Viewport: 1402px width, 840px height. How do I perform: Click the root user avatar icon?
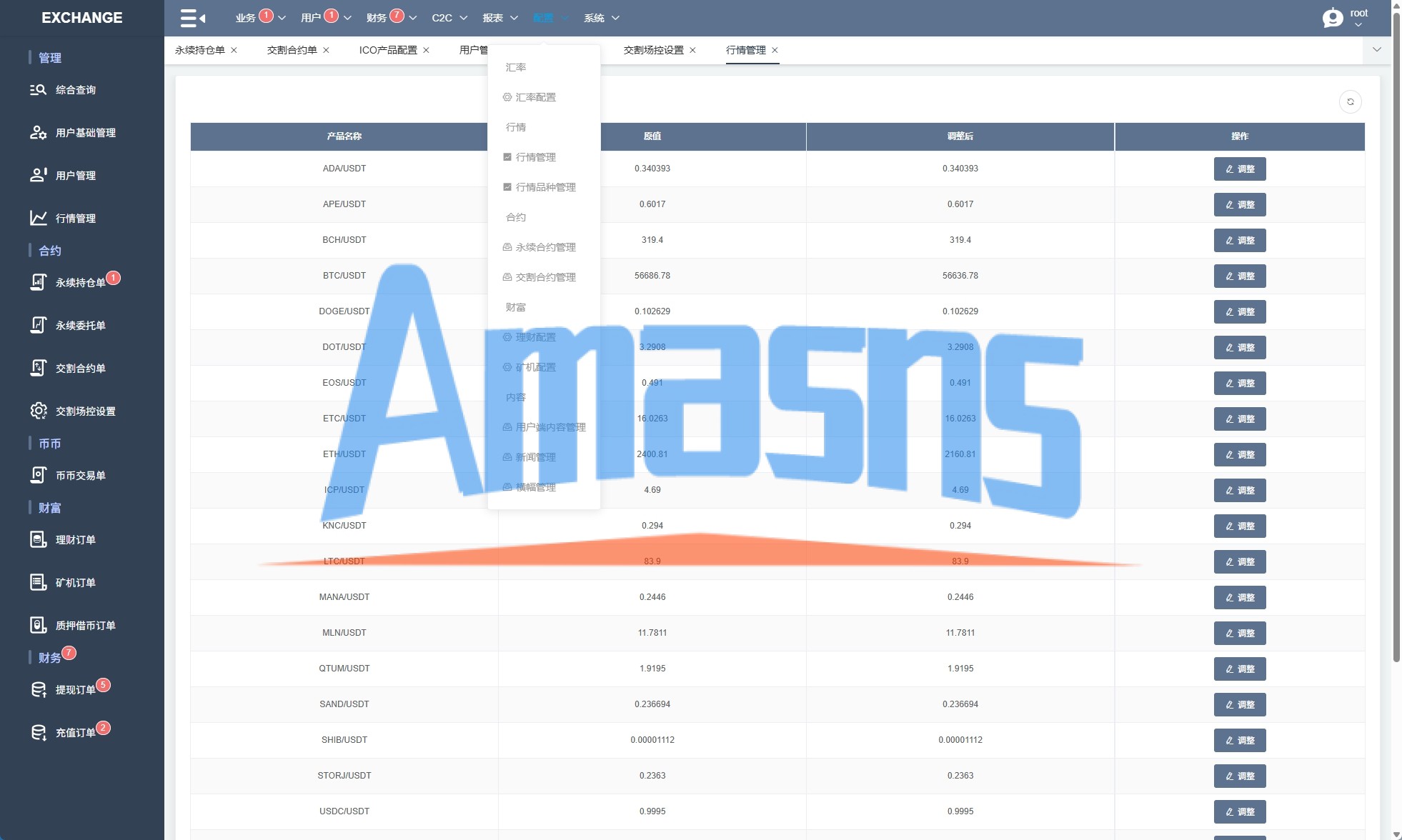click(x=1333, y=18)
